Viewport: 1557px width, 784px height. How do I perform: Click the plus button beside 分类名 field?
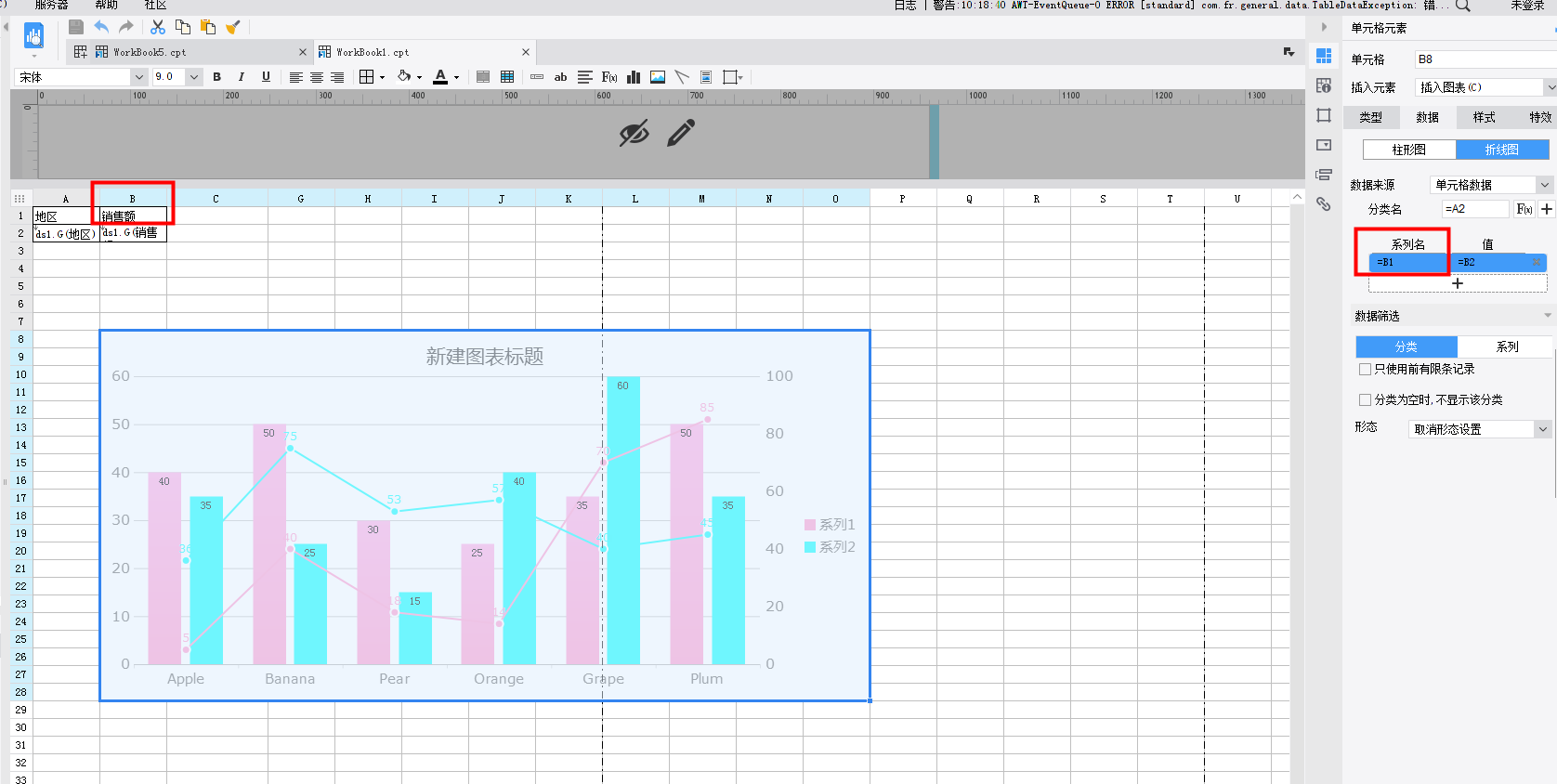(1547, 209)
